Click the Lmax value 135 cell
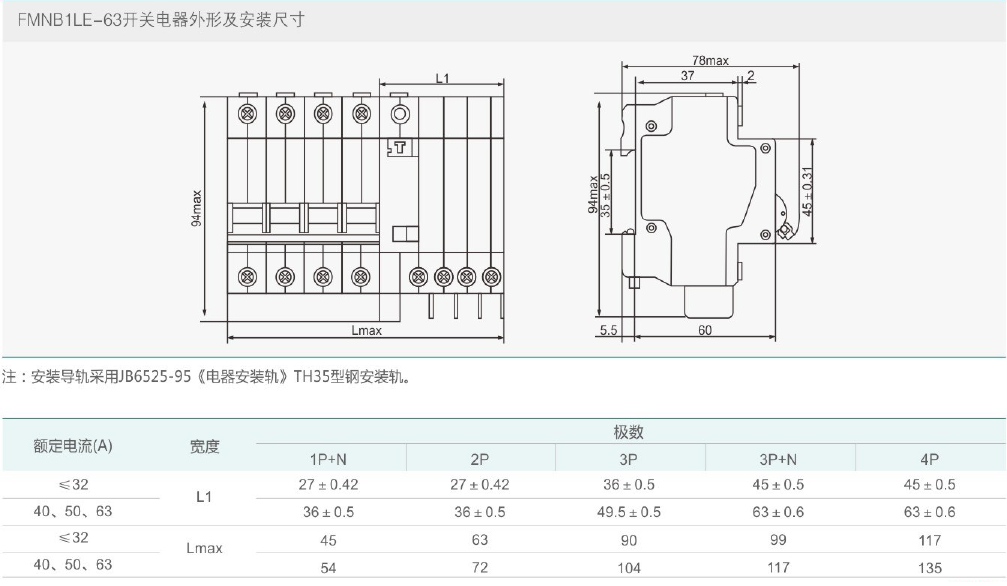The height and width of the screenshot is (586, 1007). [x=929, y=566]
